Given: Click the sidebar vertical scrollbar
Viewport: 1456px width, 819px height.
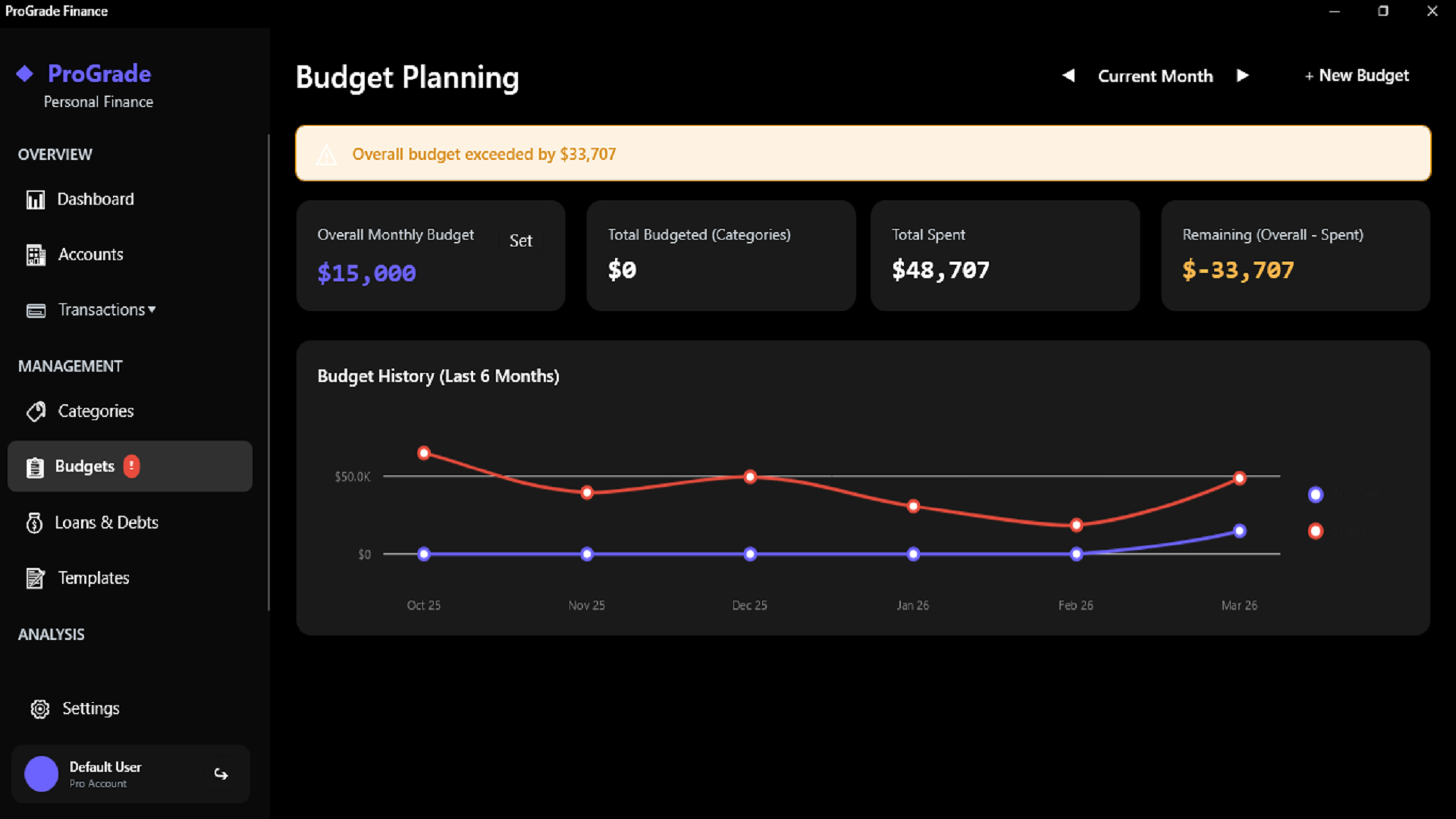Looking at the screenshot, I should [x=268, y=372].
